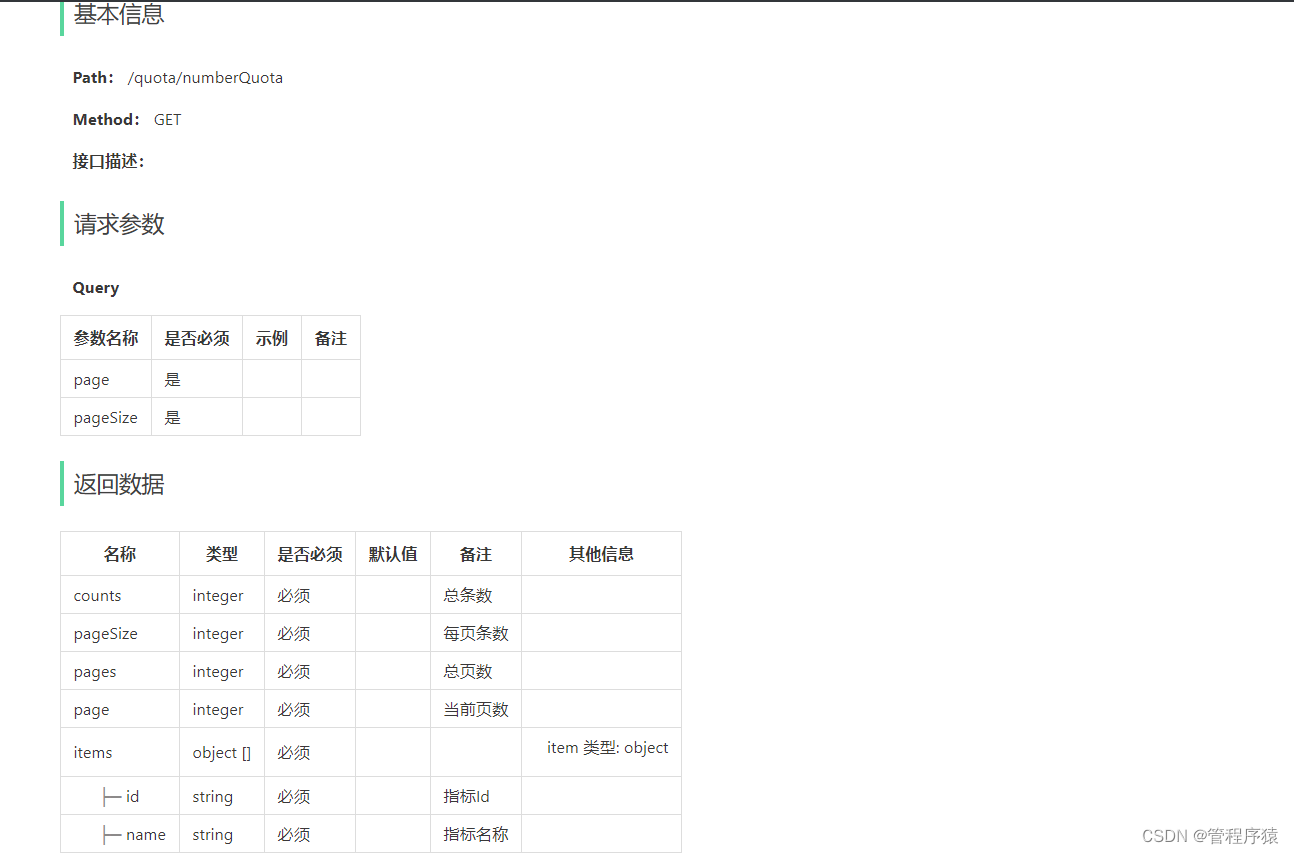Click the 总条数 remark cell

click(476, 596)
